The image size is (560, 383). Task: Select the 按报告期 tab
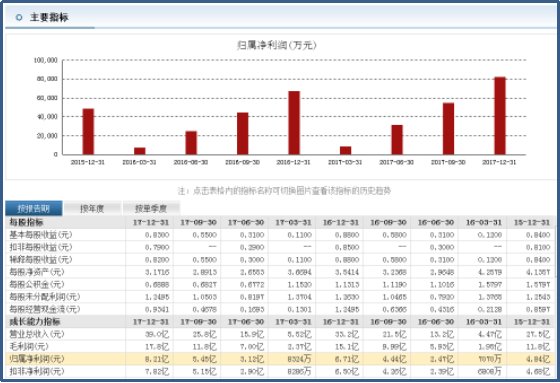click(x=34, y=208)
